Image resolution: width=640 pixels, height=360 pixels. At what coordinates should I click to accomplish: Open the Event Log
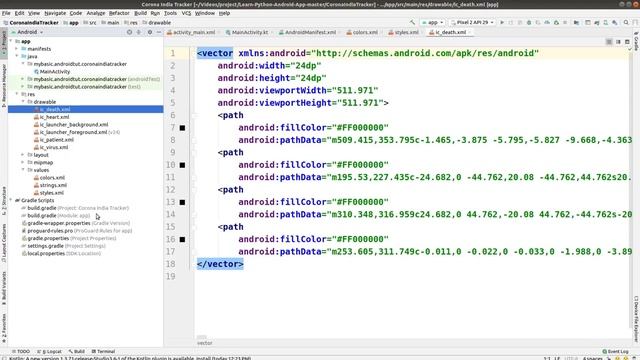(616, 351)
